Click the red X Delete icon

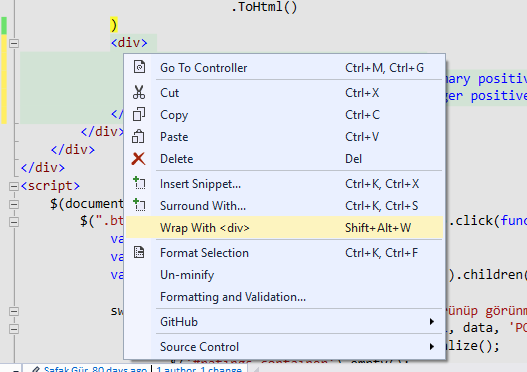point(138,159)
